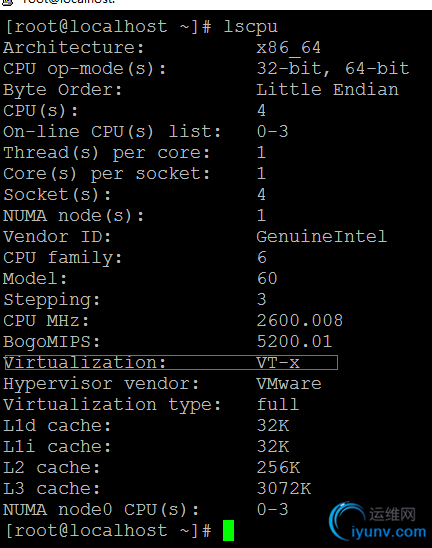Image resolution: width=432 pixels, height=548 pixels.
Task: Click the bottom root@localhost prompt text
Action: point(108,531)
